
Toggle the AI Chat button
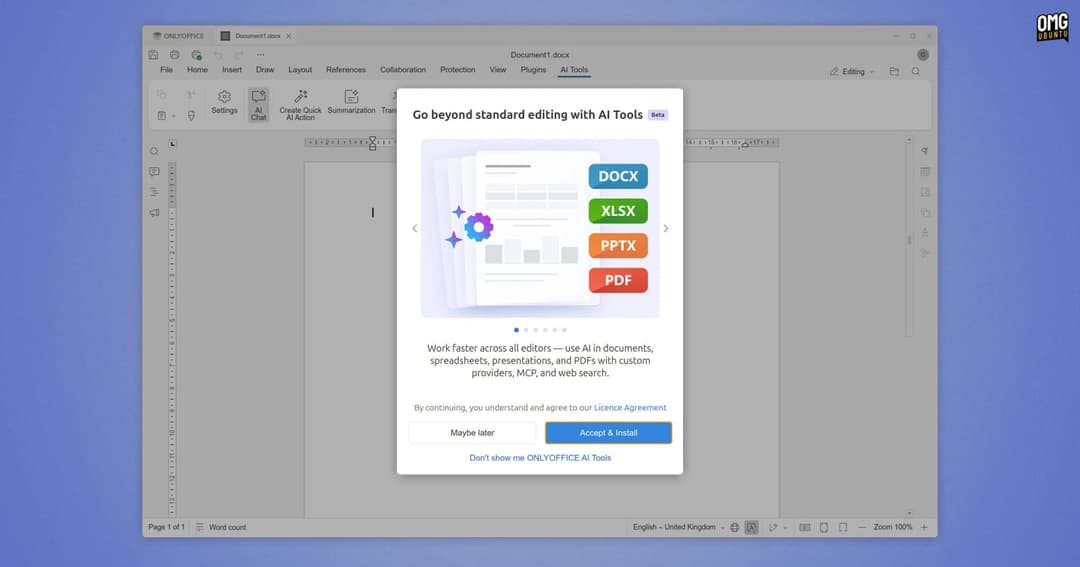coord(258,105)
